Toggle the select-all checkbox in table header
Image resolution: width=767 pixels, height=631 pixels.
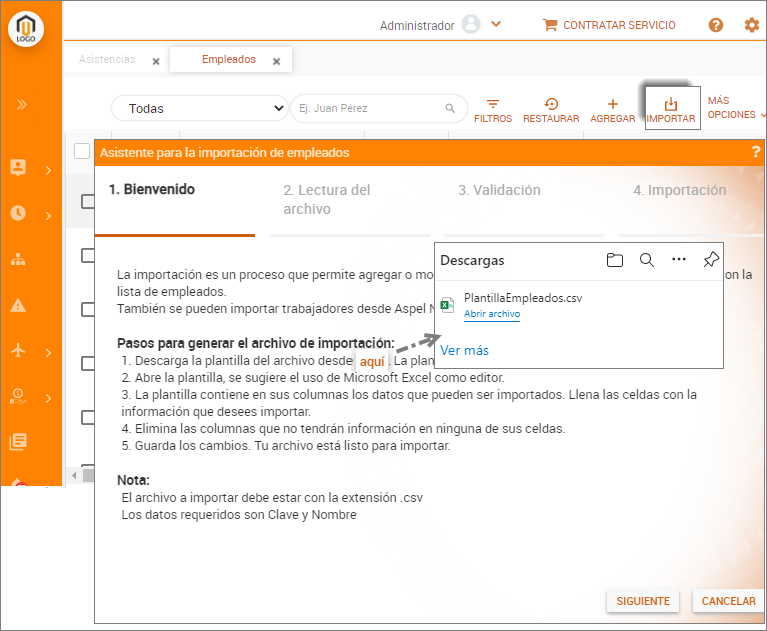82,152
